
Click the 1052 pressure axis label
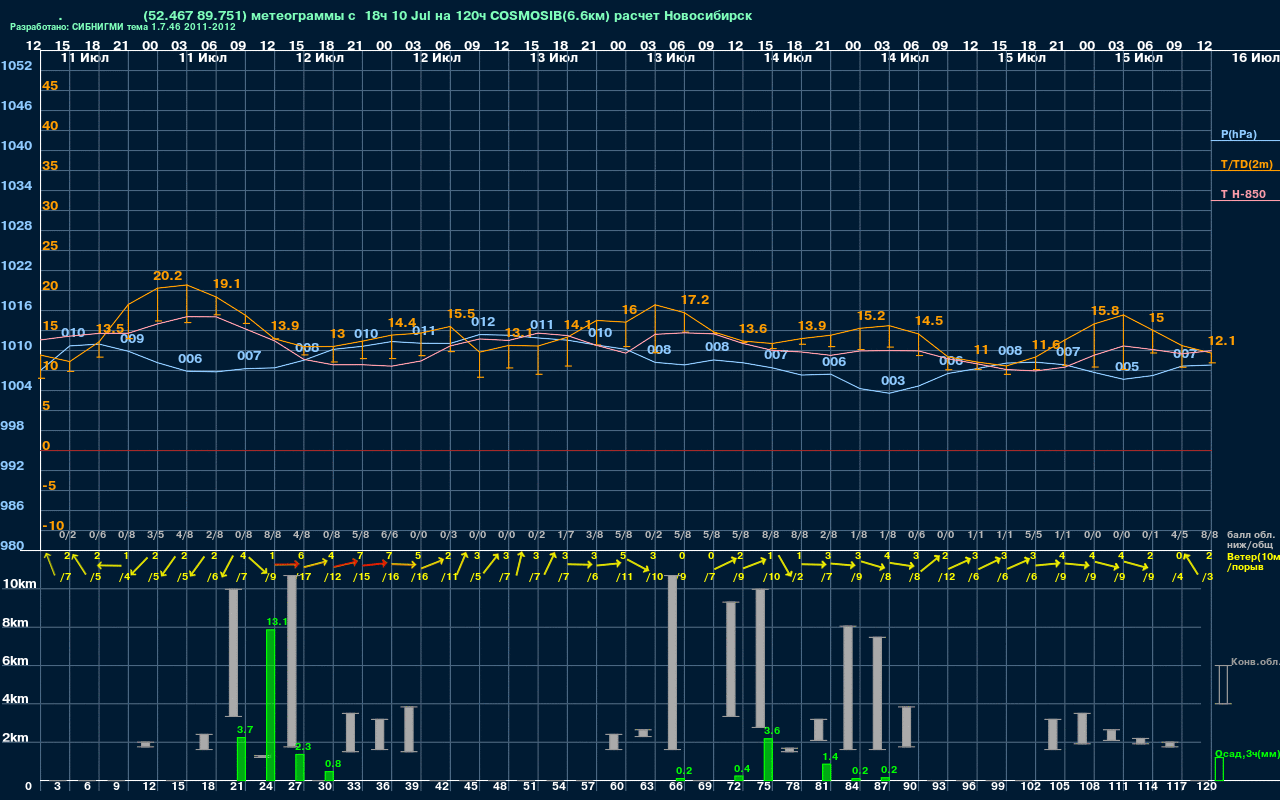pos(16,66)
